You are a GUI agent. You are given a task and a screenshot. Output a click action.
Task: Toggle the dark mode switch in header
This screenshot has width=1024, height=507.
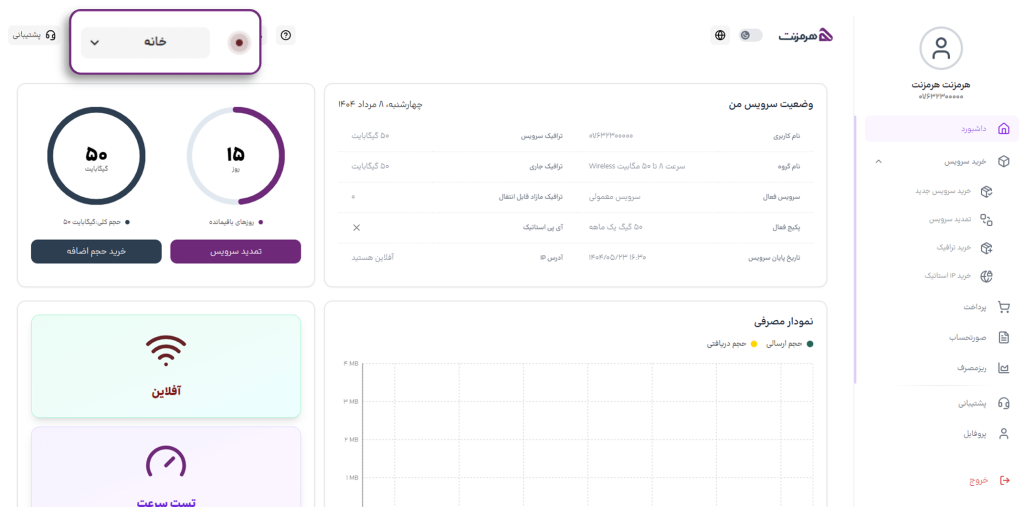click(x=750, y=35)
